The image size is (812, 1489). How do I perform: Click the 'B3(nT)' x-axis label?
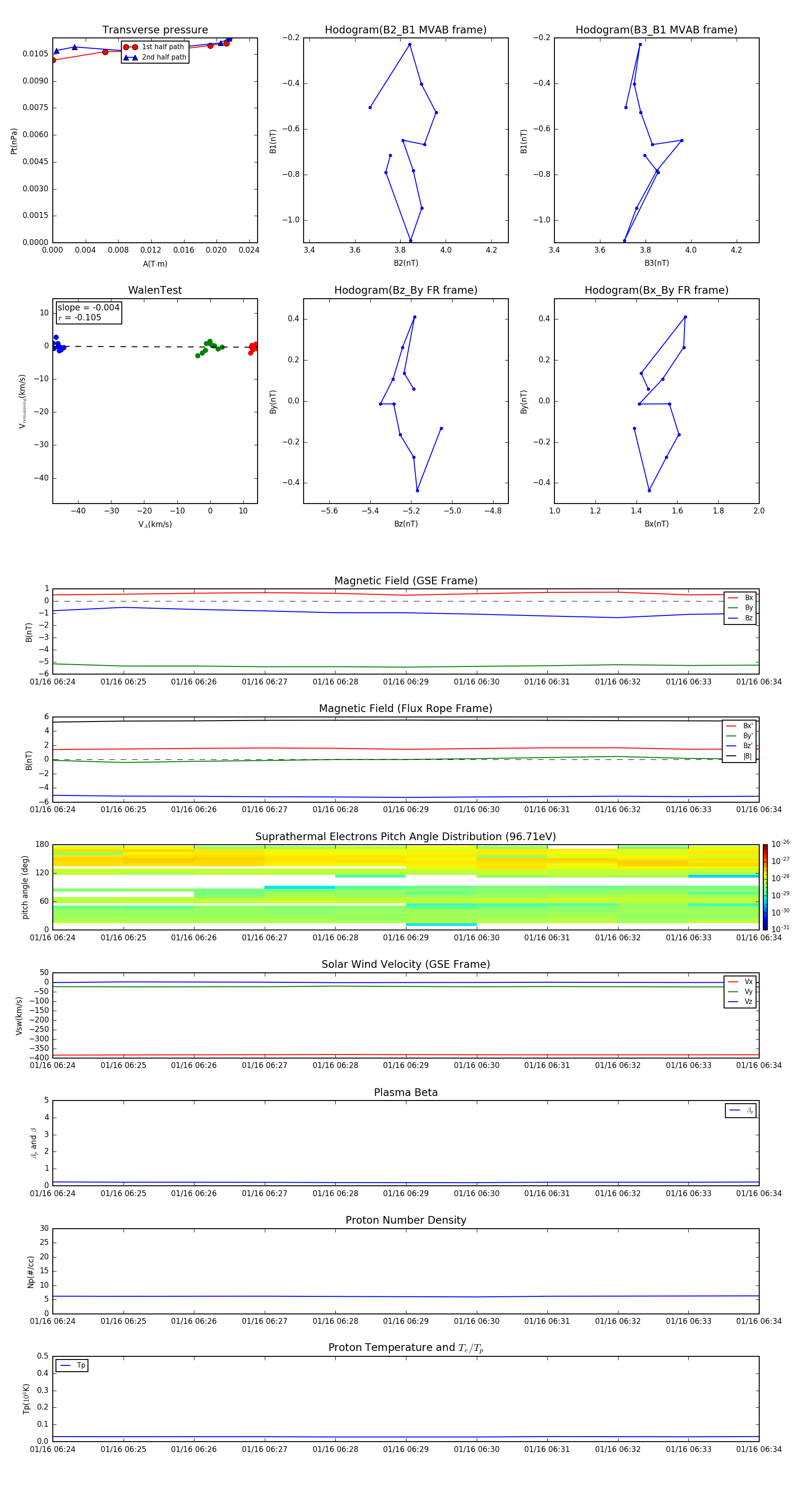pyautogui.click(x=656, y=263)
